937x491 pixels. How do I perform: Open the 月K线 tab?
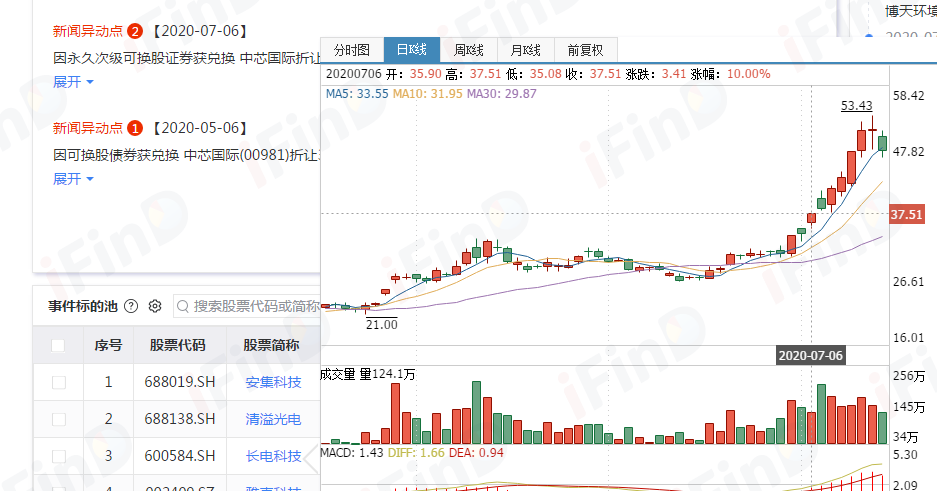pyautogui.click(x=526, y=50)
